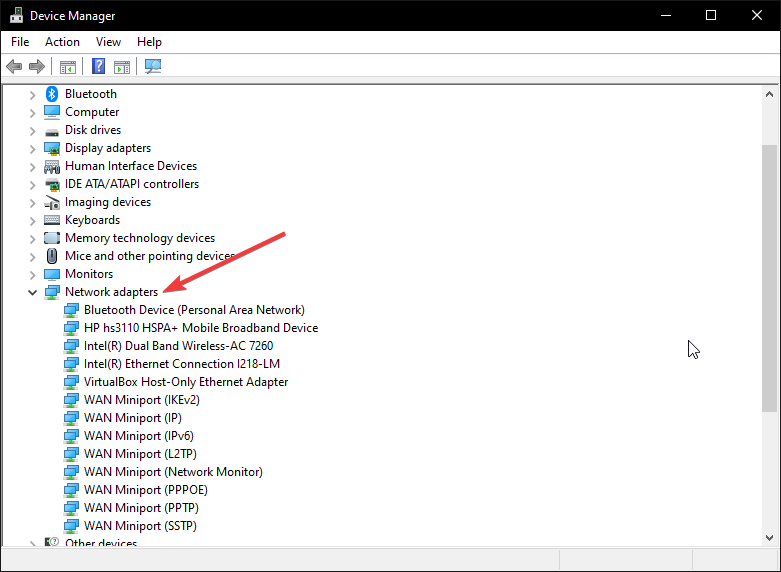781x572 pixels.
Task: Expand the Imaging devices chevron
Action: tap(32, 203)
